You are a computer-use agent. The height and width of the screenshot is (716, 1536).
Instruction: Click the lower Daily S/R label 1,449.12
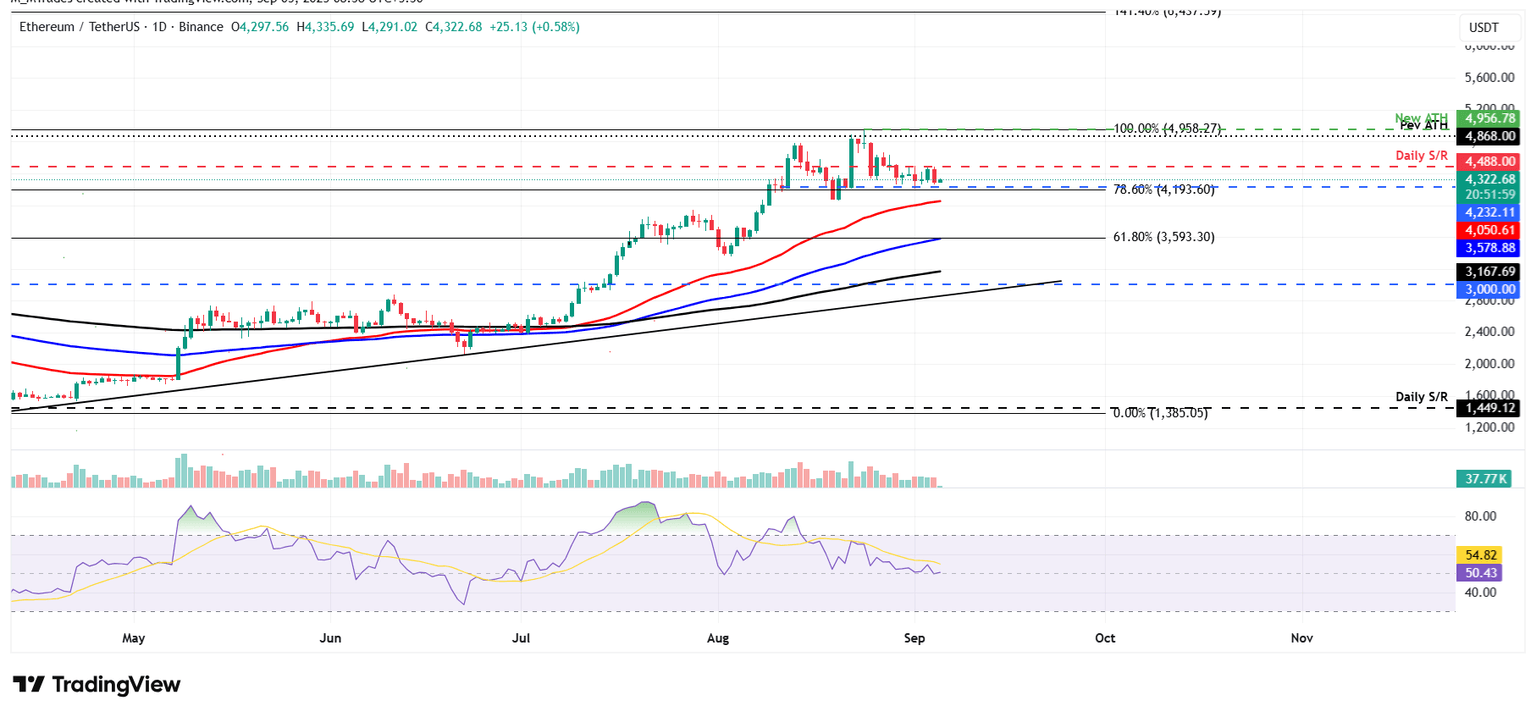(x=1487, y=408)
